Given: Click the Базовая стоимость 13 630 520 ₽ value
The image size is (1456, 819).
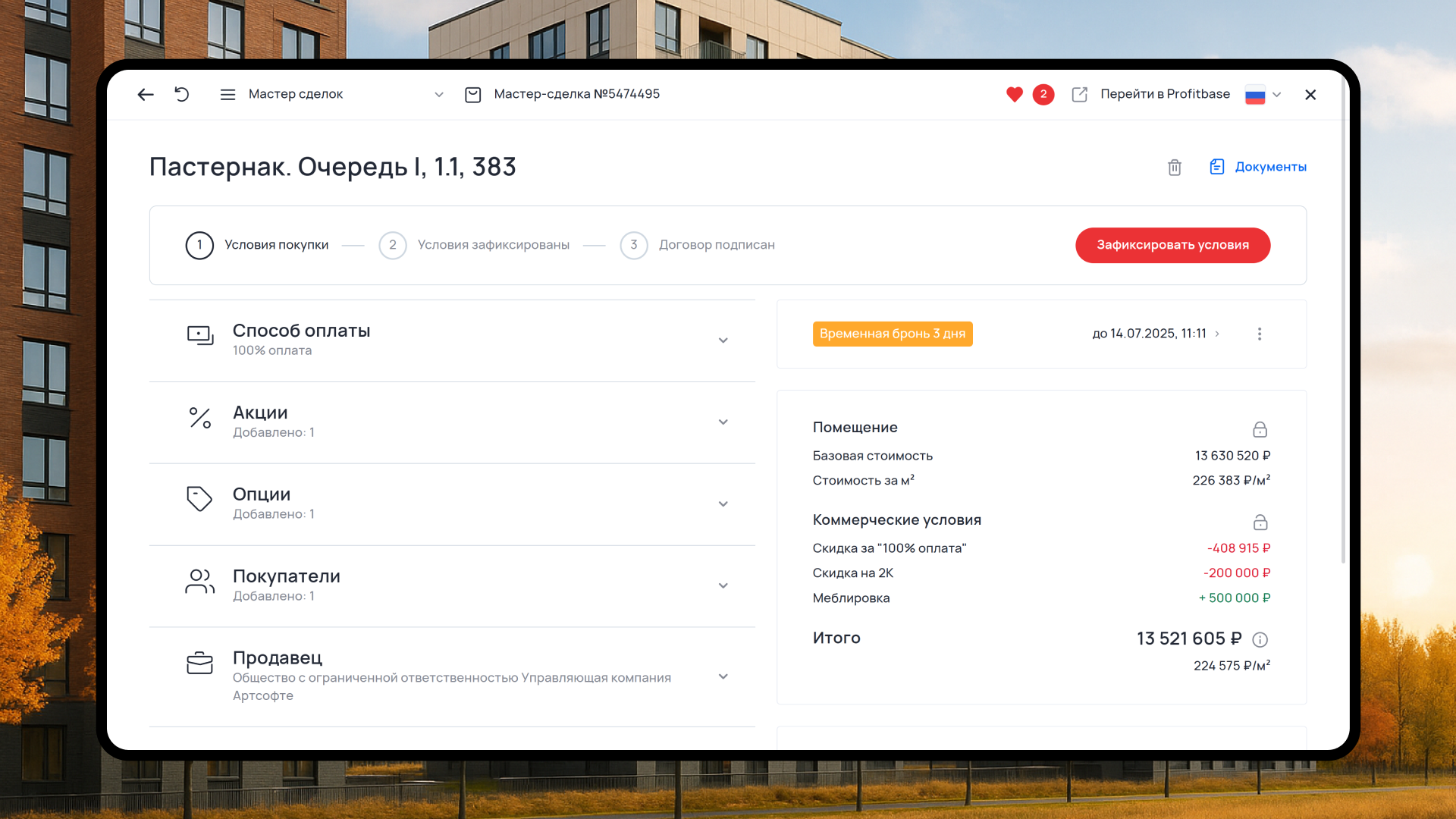Looking at the screenshot, I should (x=1233, y=456).
